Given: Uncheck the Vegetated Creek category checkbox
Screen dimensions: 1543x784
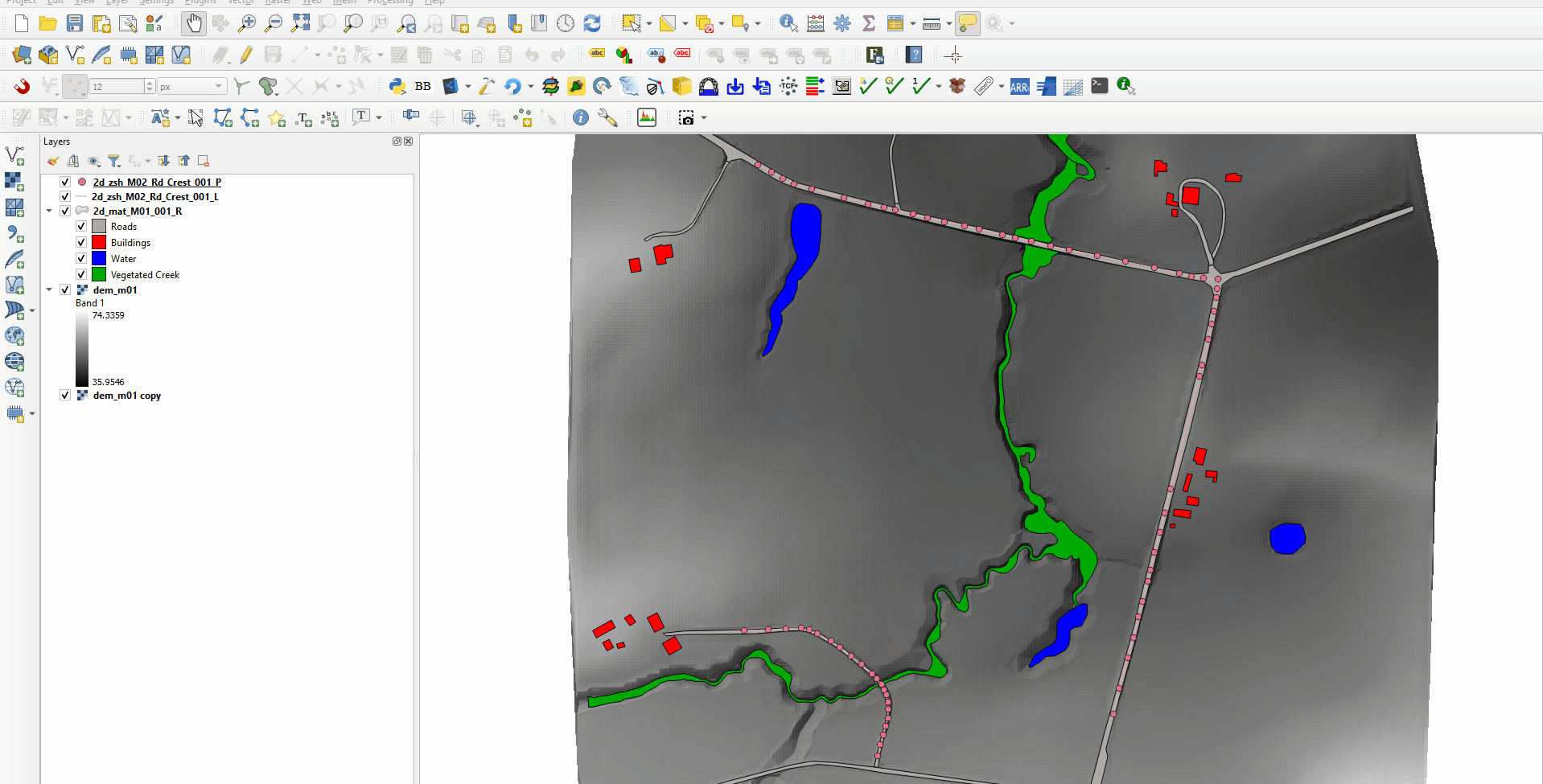Looking at the screenshot, I should (81, 274).
